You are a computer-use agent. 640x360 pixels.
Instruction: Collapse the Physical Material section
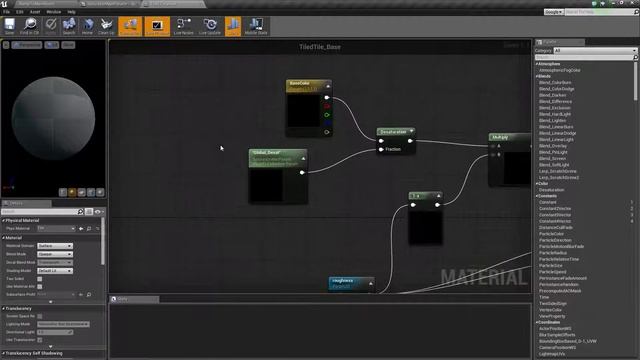click(3, 220)
